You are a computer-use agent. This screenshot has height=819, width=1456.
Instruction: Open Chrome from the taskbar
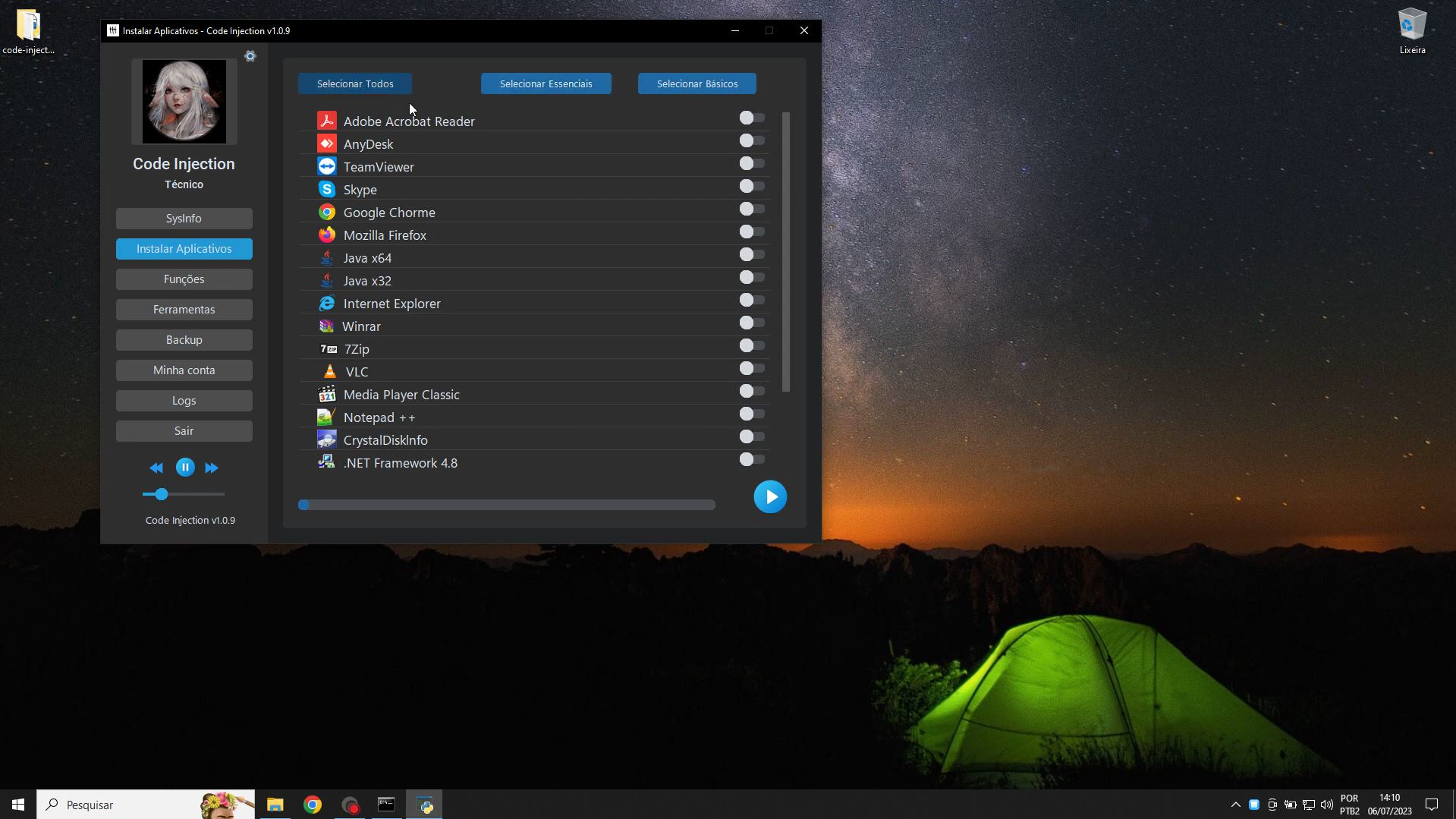click(313, 805)
